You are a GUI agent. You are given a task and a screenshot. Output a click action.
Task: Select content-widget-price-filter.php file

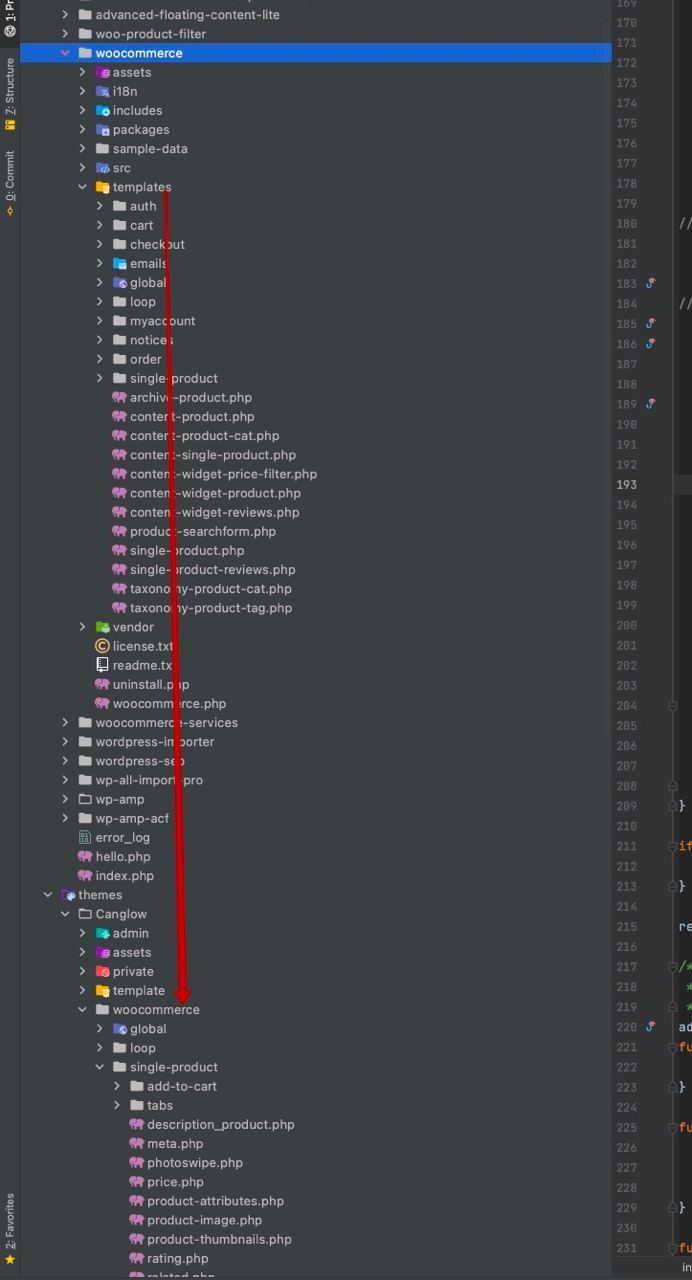tap(223, 474)
